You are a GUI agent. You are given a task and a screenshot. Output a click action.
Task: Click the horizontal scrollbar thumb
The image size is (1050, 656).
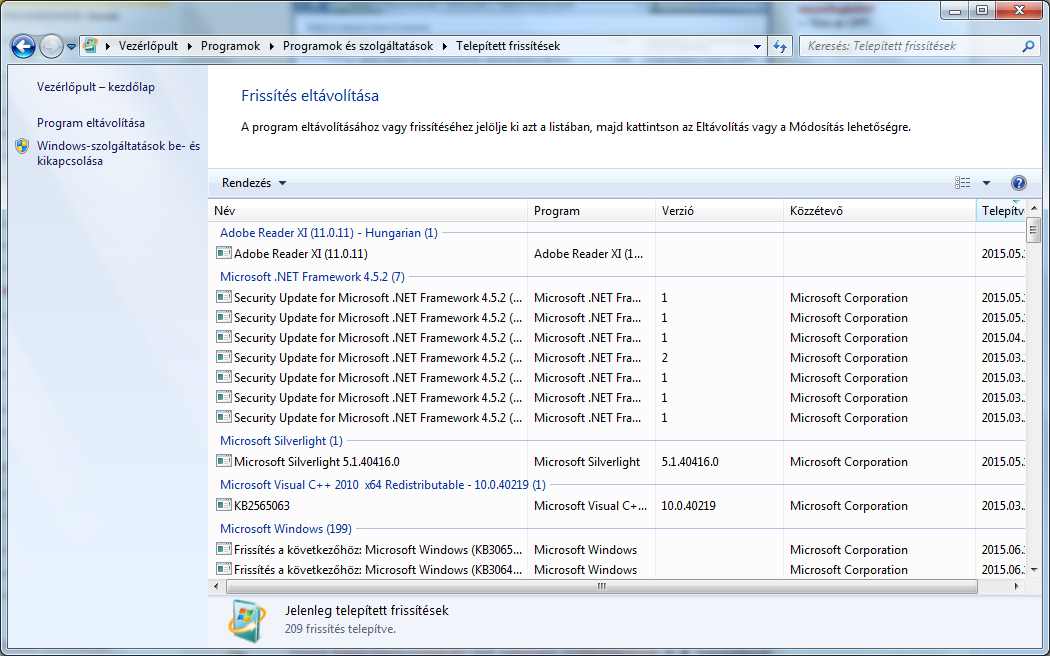pyautogui.click(x=601, y=586)
